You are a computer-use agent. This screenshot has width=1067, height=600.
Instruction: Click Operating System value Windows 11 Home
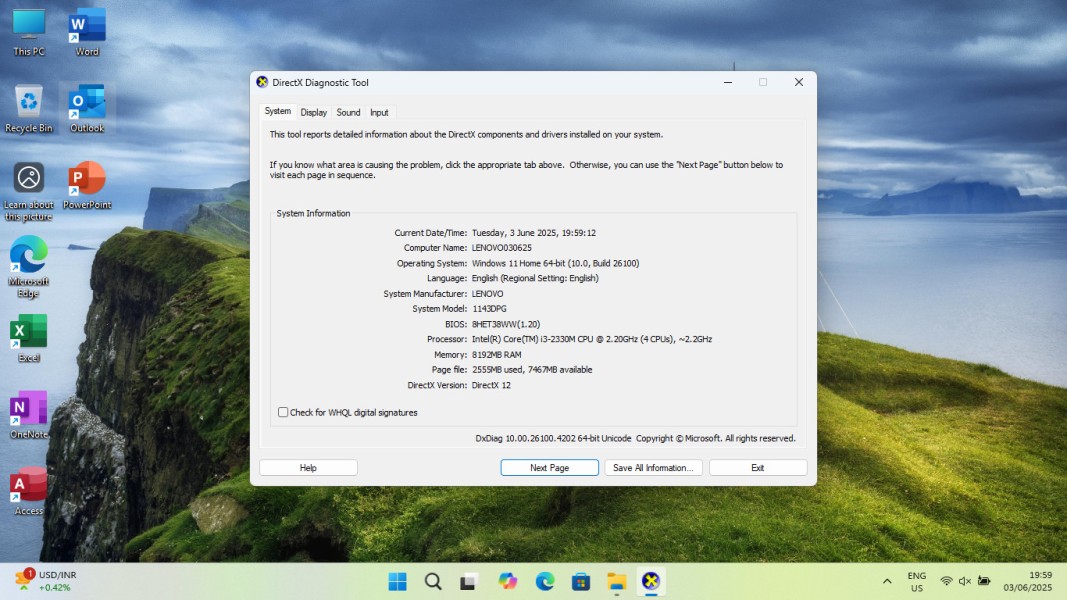[555, 263]
